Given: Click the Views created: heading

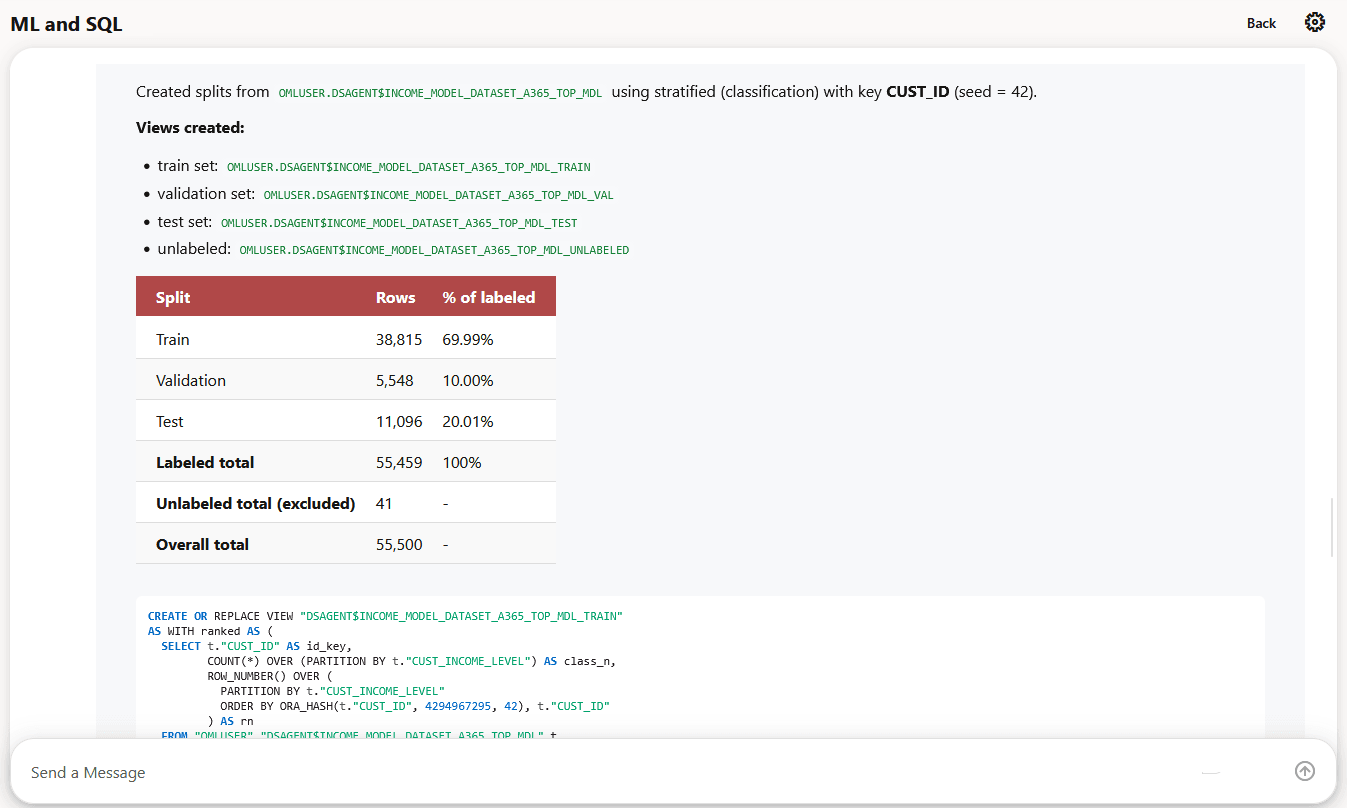Looking at the screenshot, I should (190, 128).
